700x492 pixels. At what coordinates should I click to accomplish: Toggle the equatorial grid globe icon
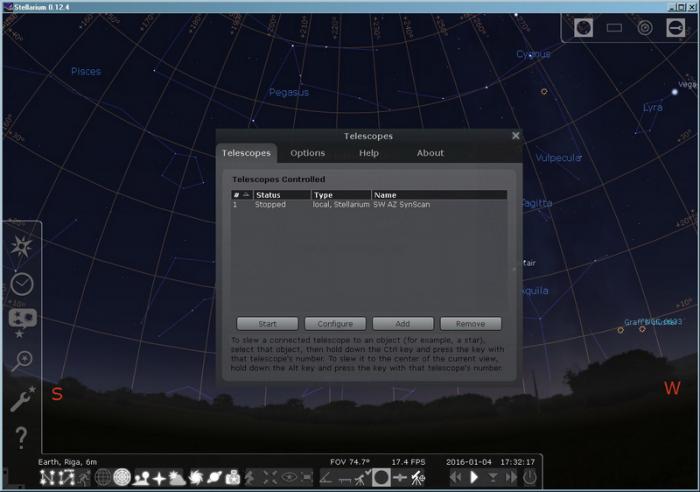(102, 478)
